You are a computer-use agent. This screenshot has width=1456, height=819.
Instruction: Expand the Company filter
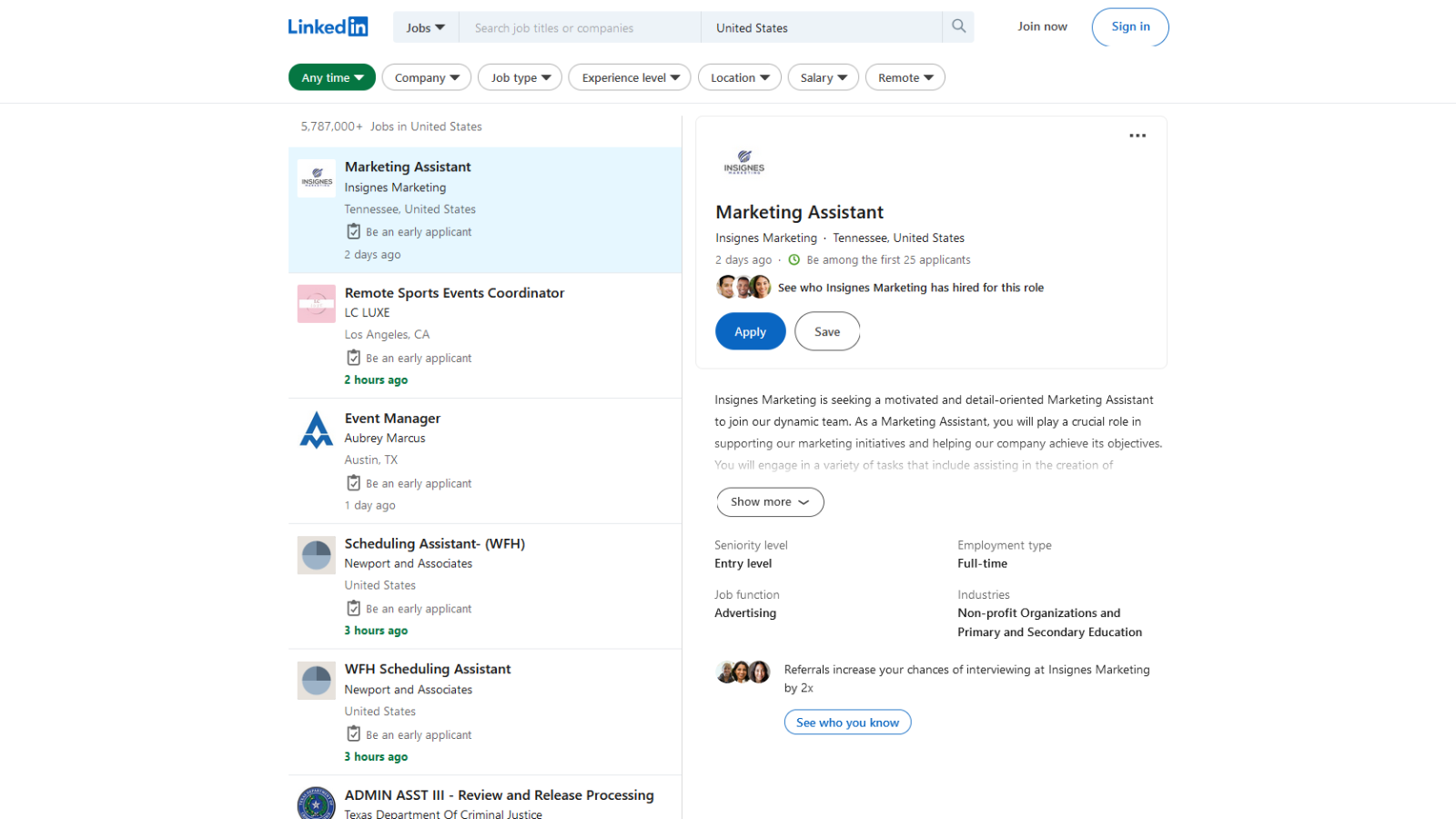pyautogui.click(x=427, y=77)
